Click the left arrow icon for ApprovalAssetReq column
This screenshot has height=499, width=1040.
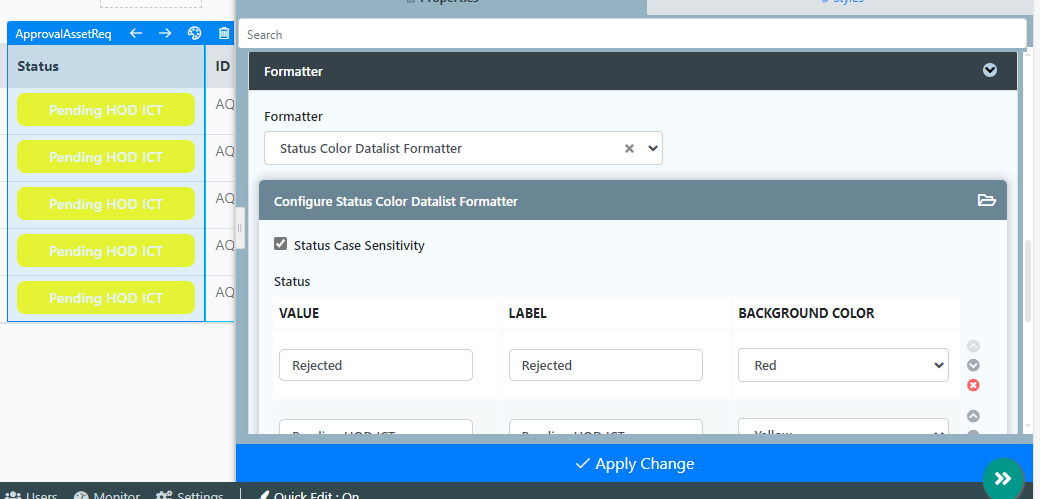(136, 33)
